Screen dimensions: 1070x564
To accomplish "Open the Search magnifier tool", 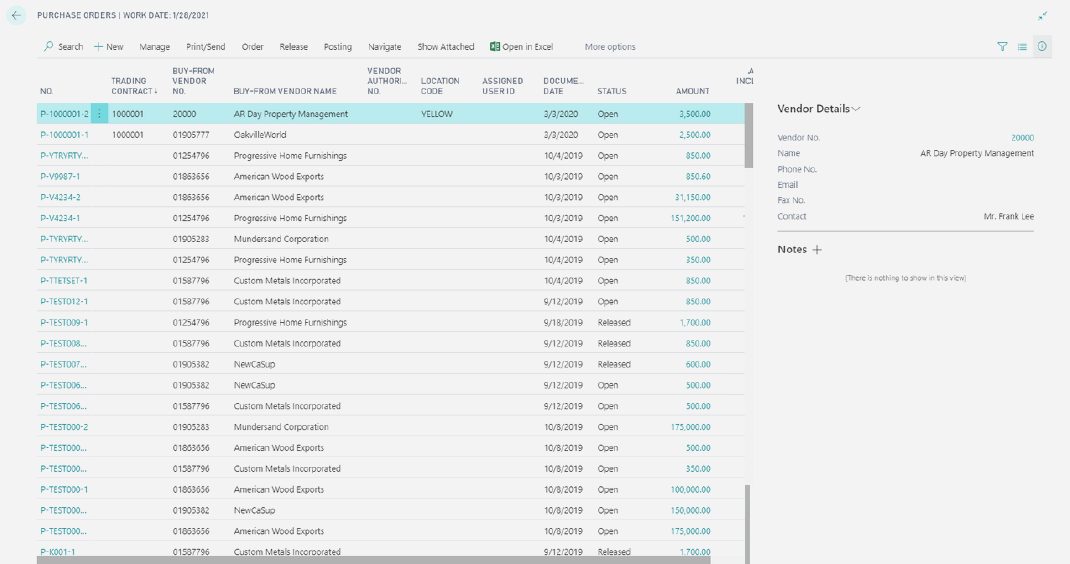I will point(48,47).
